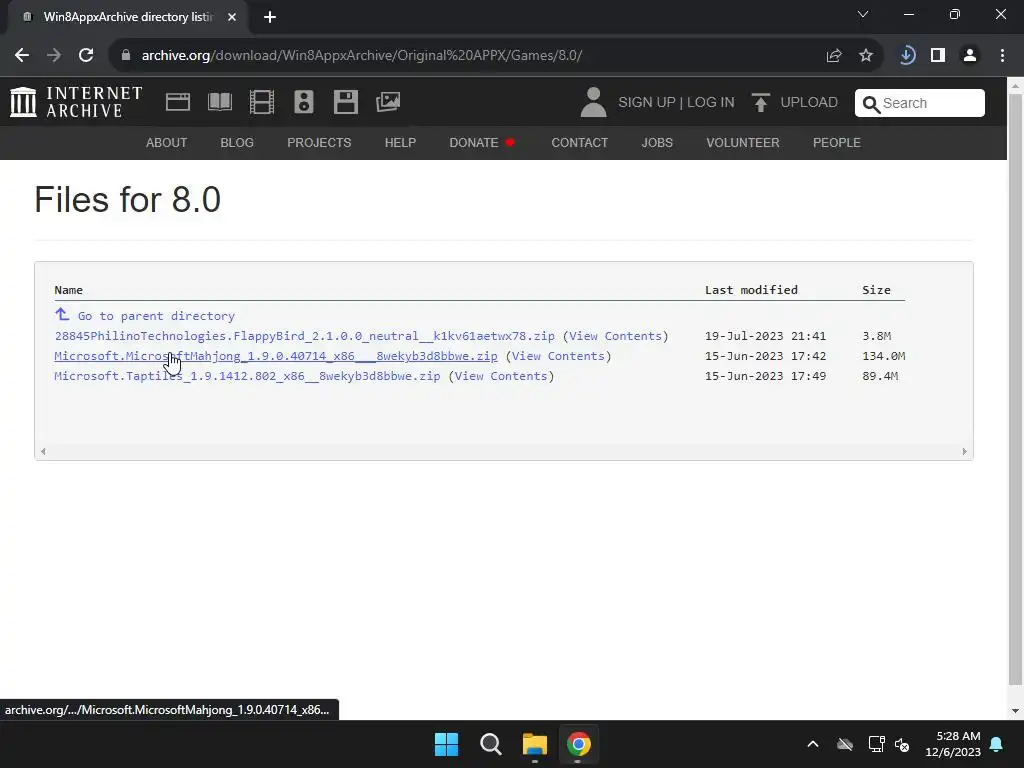Click the Last modified column header
The width and height of the screenshot is (1024, 768).
751,290
